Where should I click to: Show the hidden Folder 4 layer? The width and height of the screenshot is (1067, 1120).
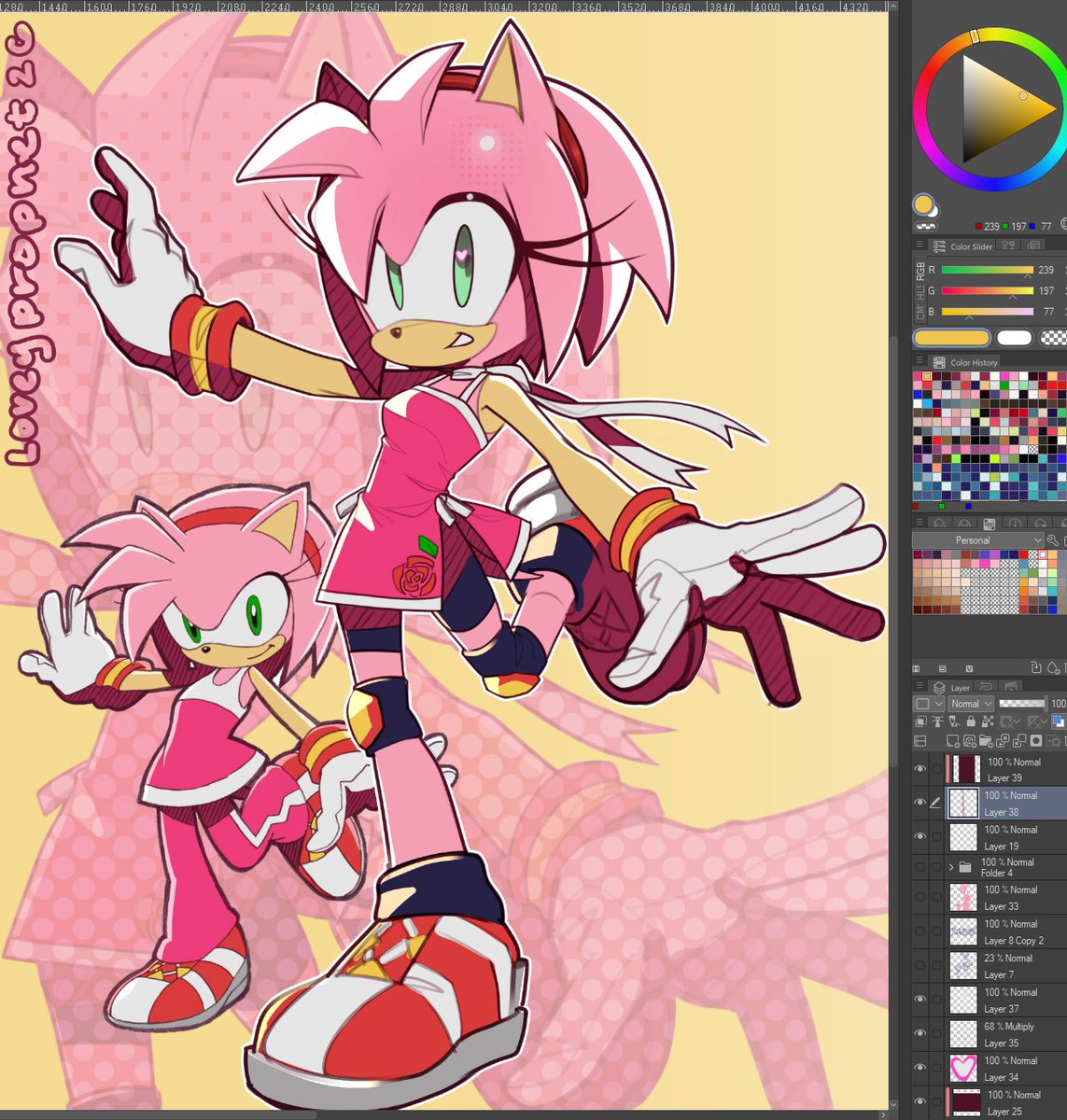920,867
